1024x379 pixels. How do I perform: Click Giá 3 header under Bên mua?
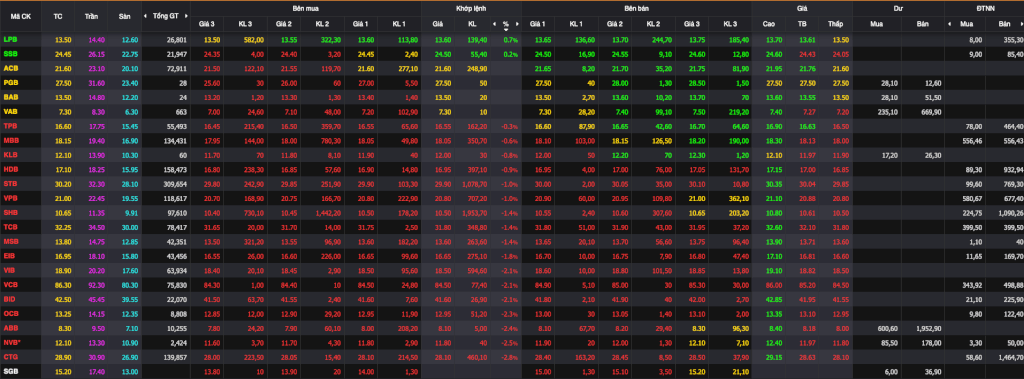207,24
